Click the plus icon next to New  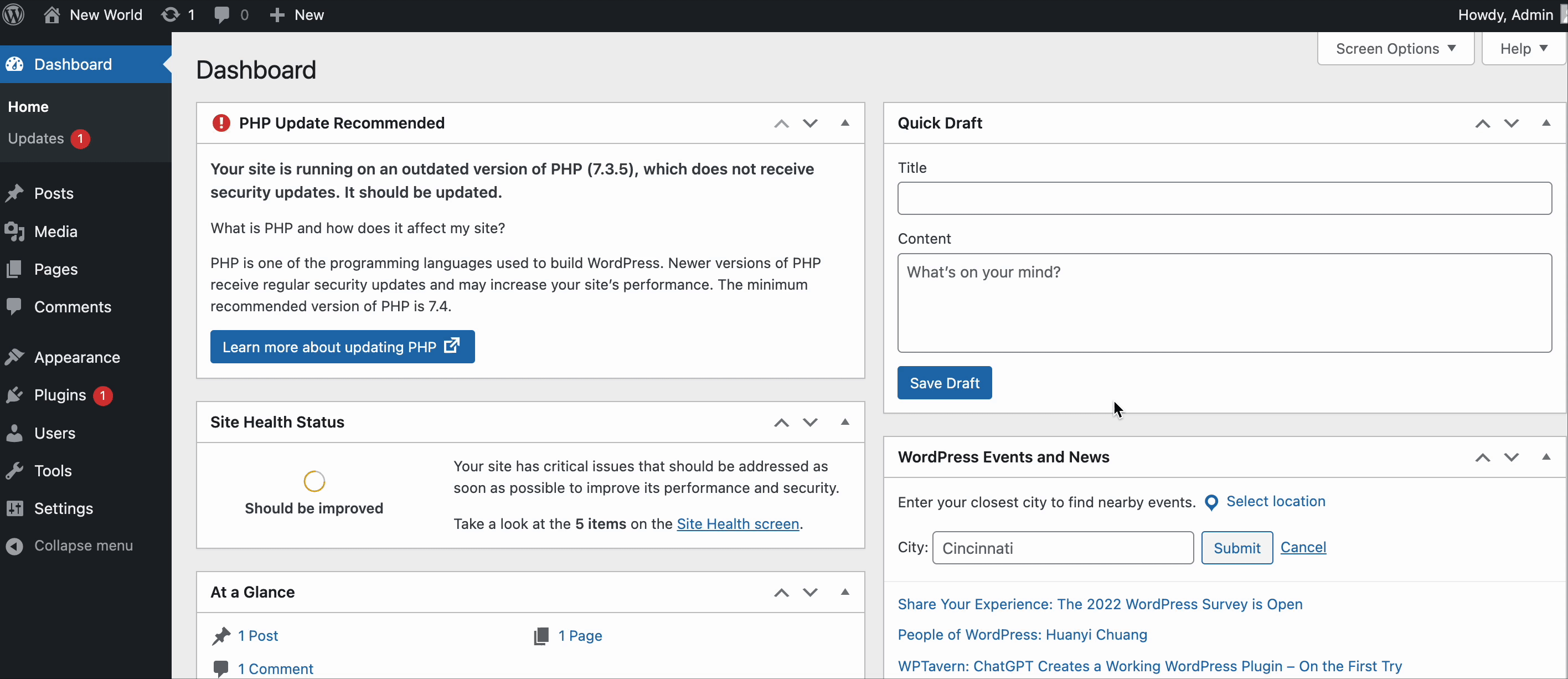pos(277,15)
